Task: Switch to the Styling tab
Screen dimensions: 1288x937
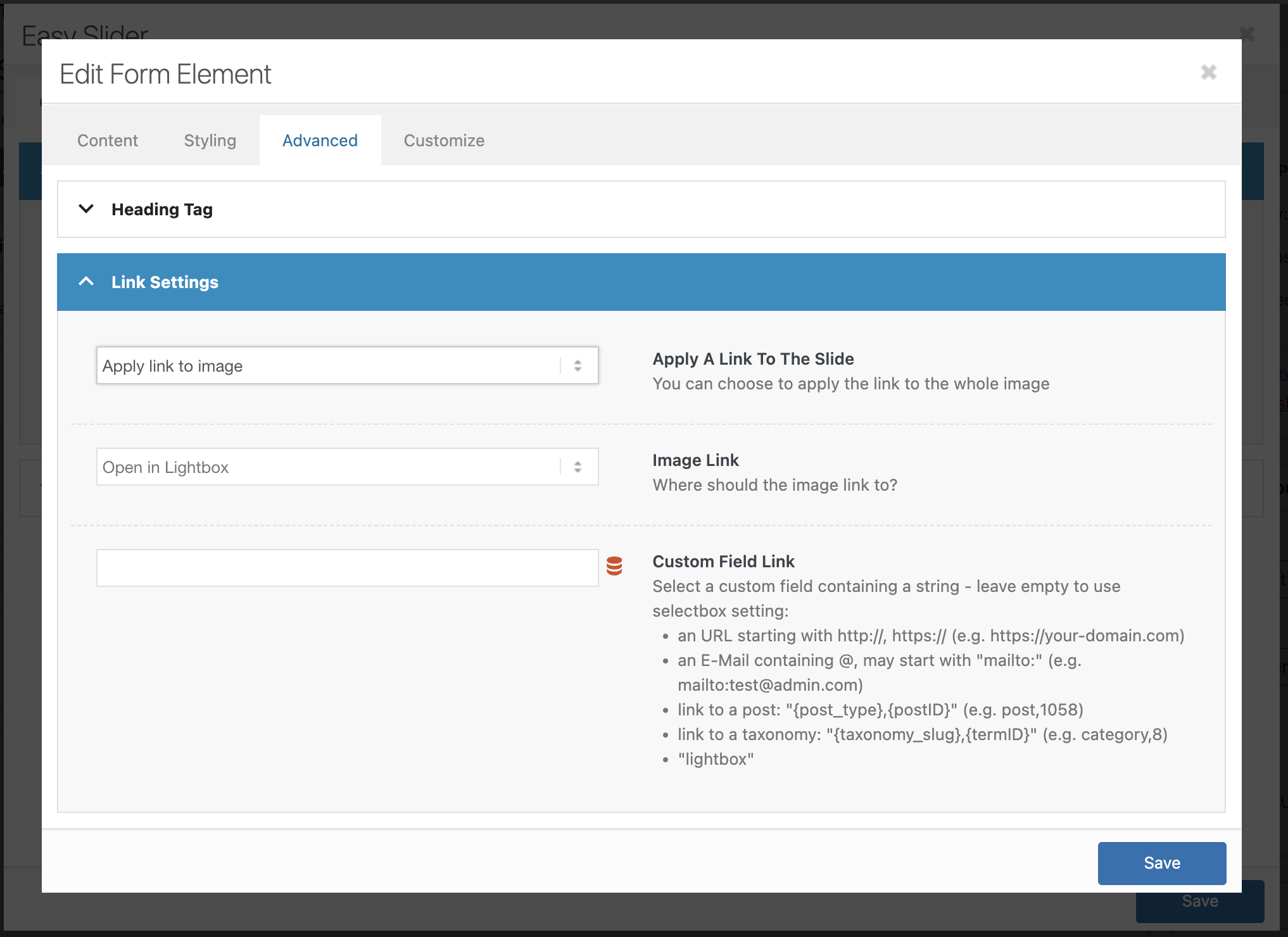Action: pos(210,141)
